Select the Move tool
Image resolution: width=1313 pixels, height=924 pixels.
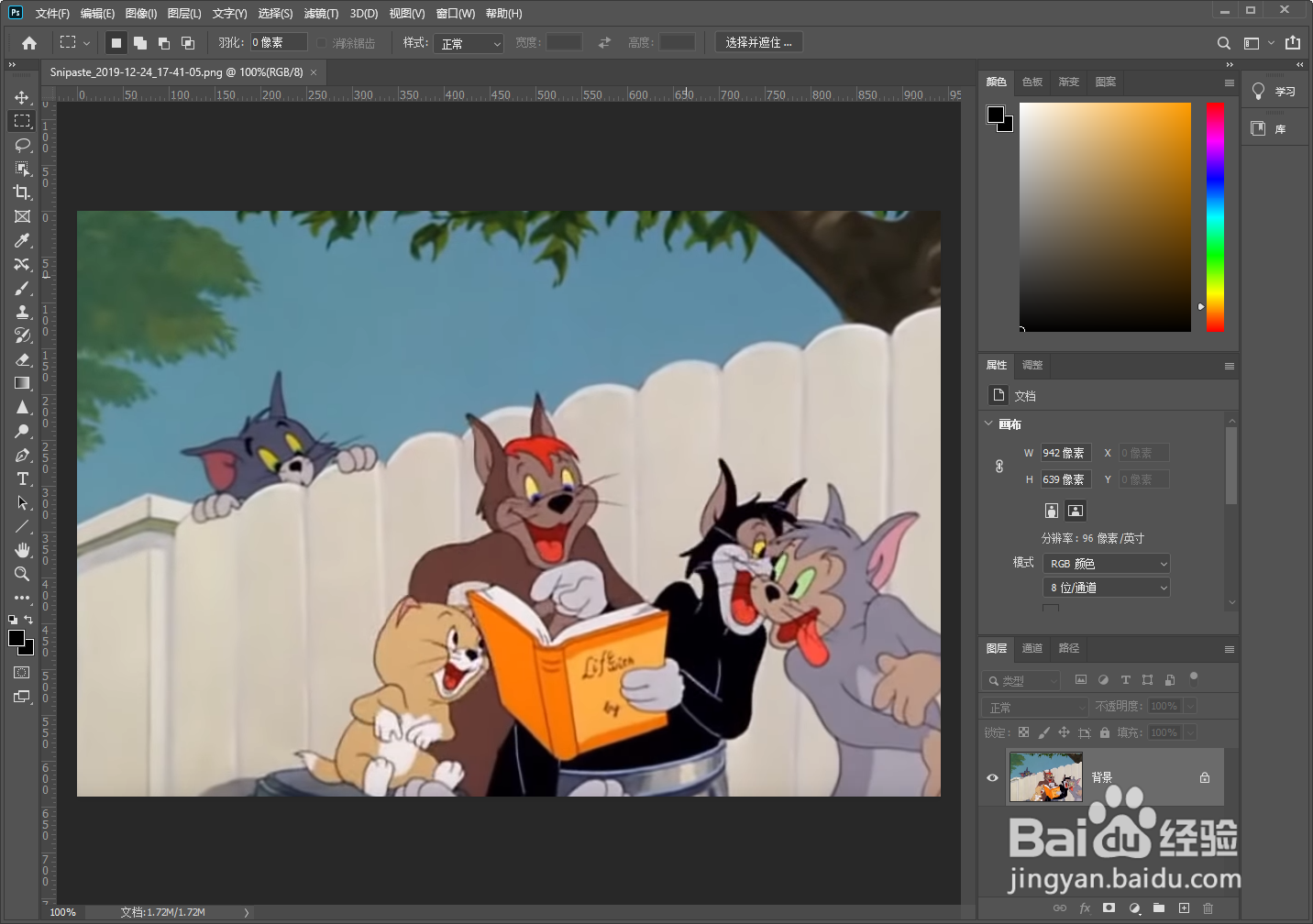[22, 97]
